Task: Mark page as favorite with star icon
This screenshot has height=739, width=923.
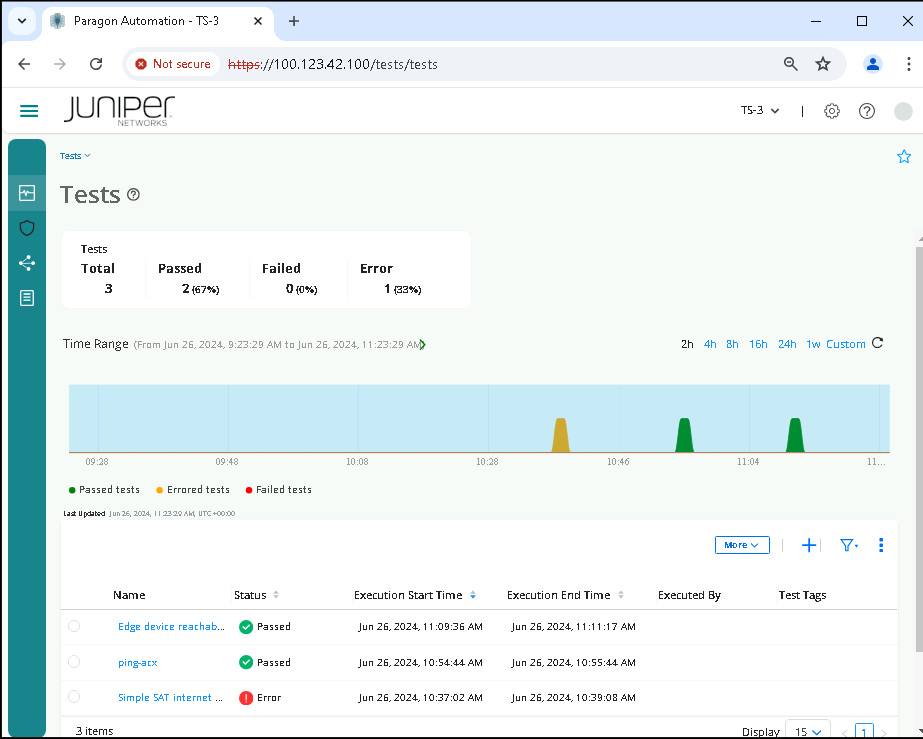Action: pos(904,157)
